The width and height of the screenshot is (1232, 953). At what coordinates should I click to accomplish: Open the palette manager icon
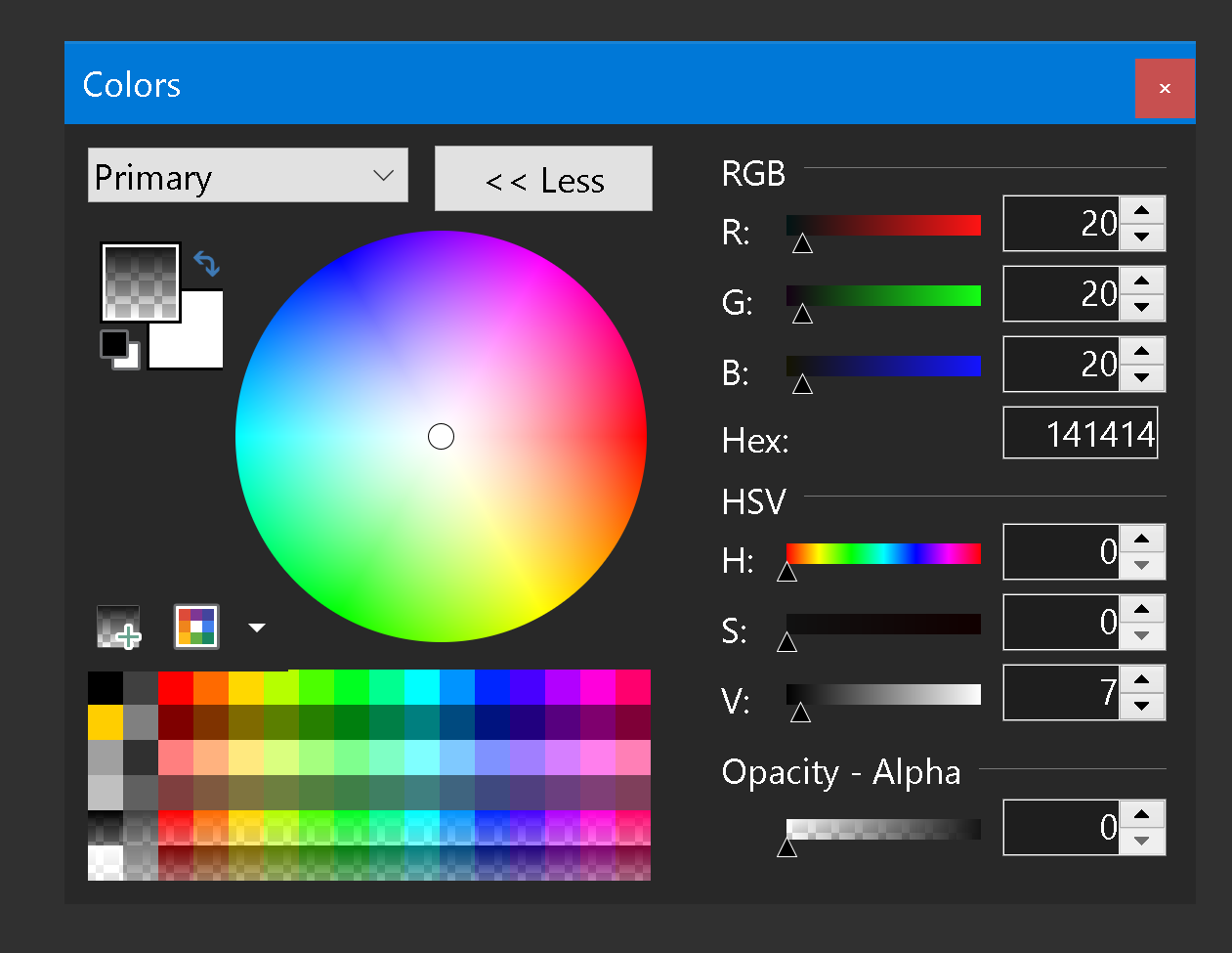[x=196, y=627]
